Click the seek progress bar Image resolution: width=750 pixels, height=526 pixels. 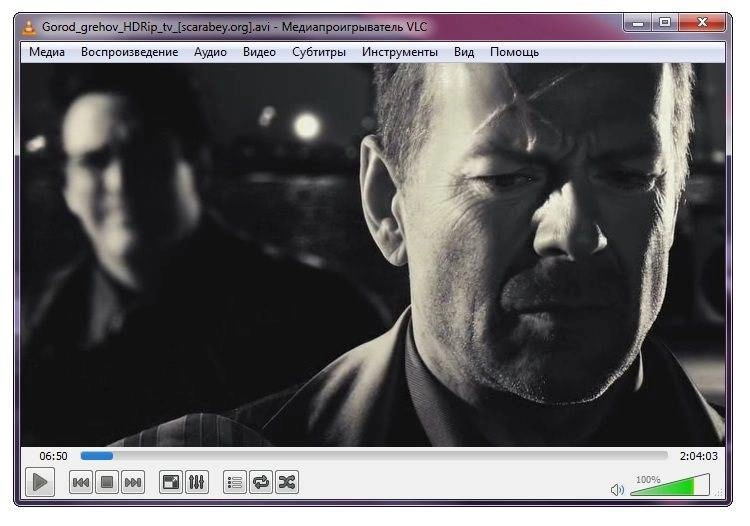pos(374,456)
